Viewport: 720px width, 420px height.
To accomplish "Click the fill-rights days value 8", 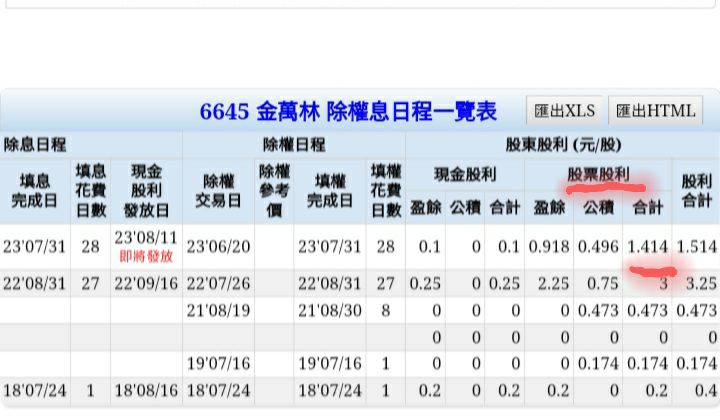I will click(386, 311).
